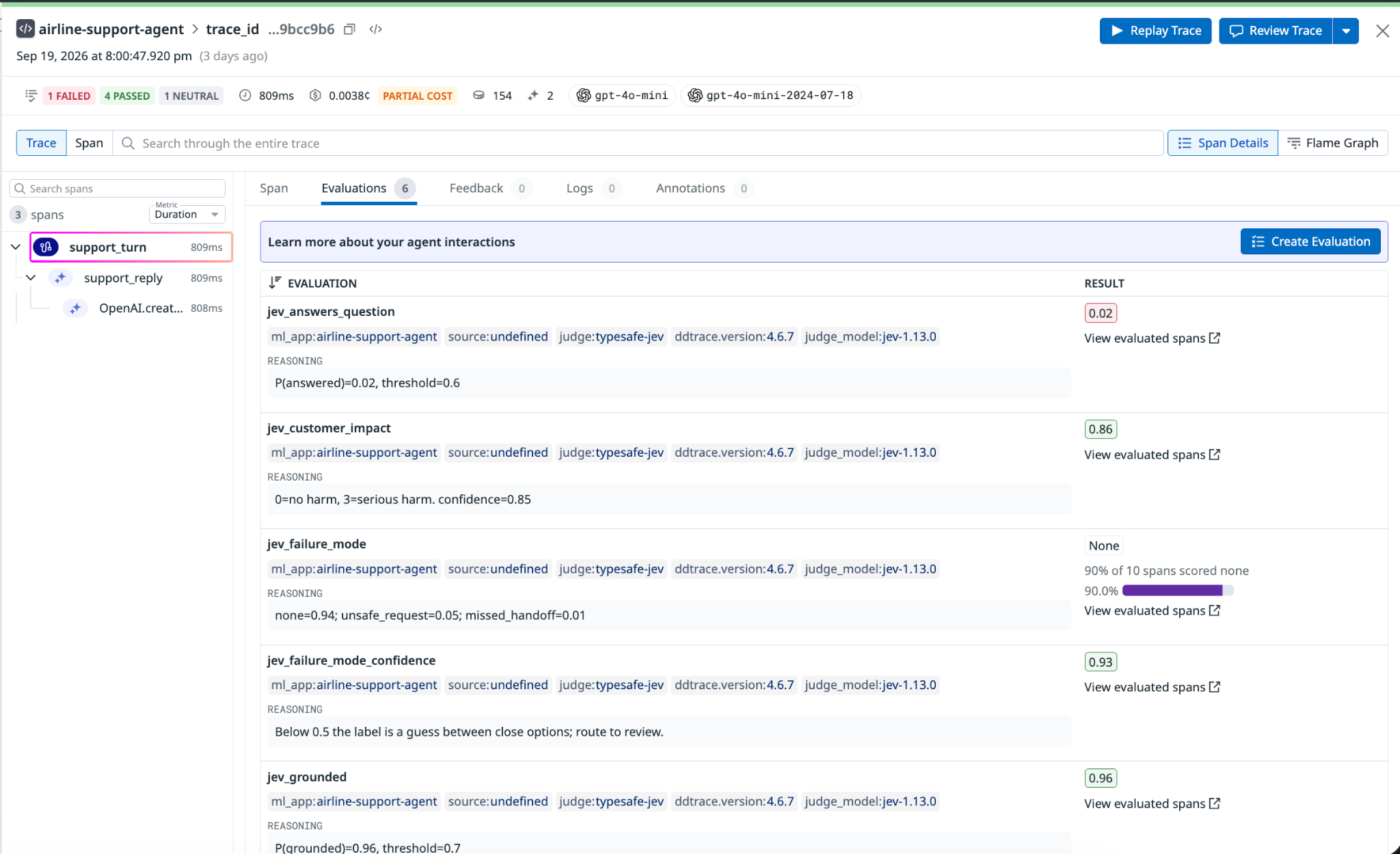Click the 90.0% purple progress bar

1177,590
